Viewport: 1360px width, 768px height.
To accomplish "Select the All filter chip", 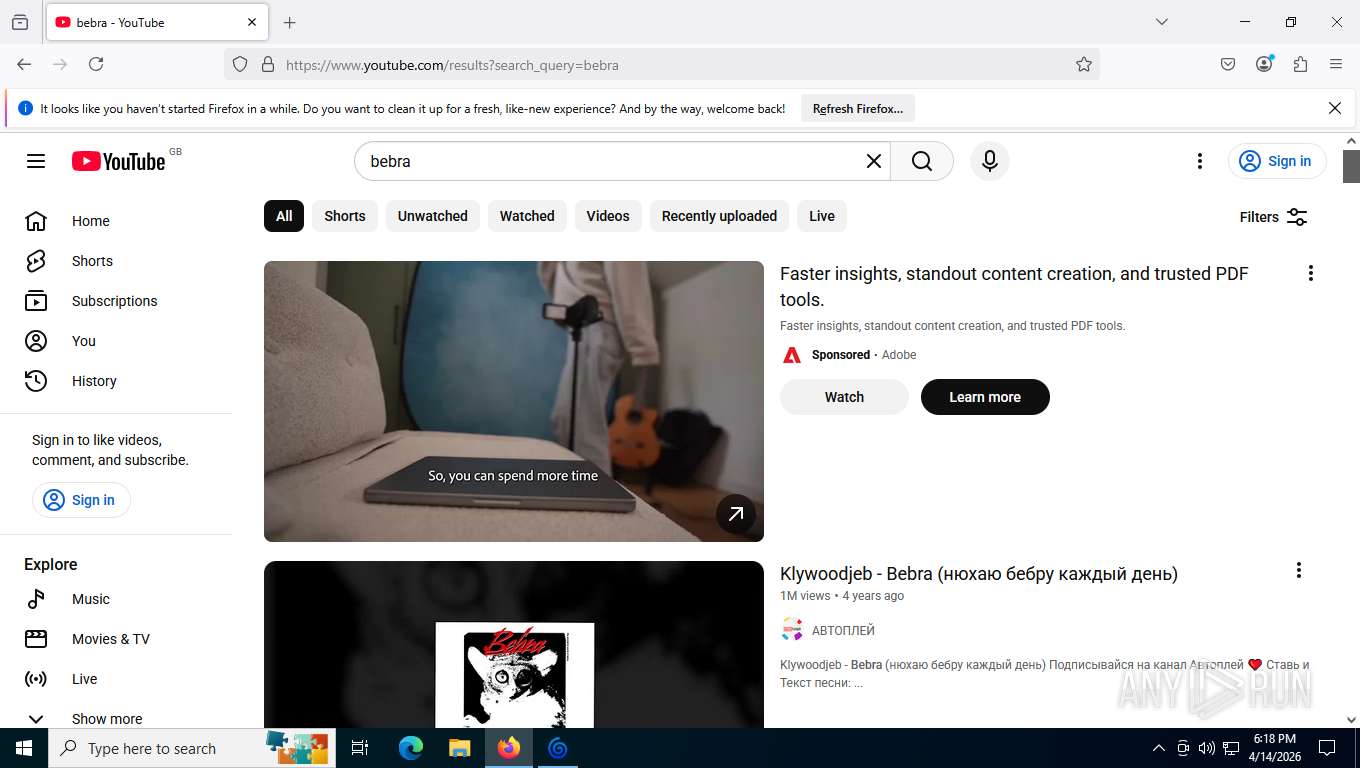I will 284,216.
